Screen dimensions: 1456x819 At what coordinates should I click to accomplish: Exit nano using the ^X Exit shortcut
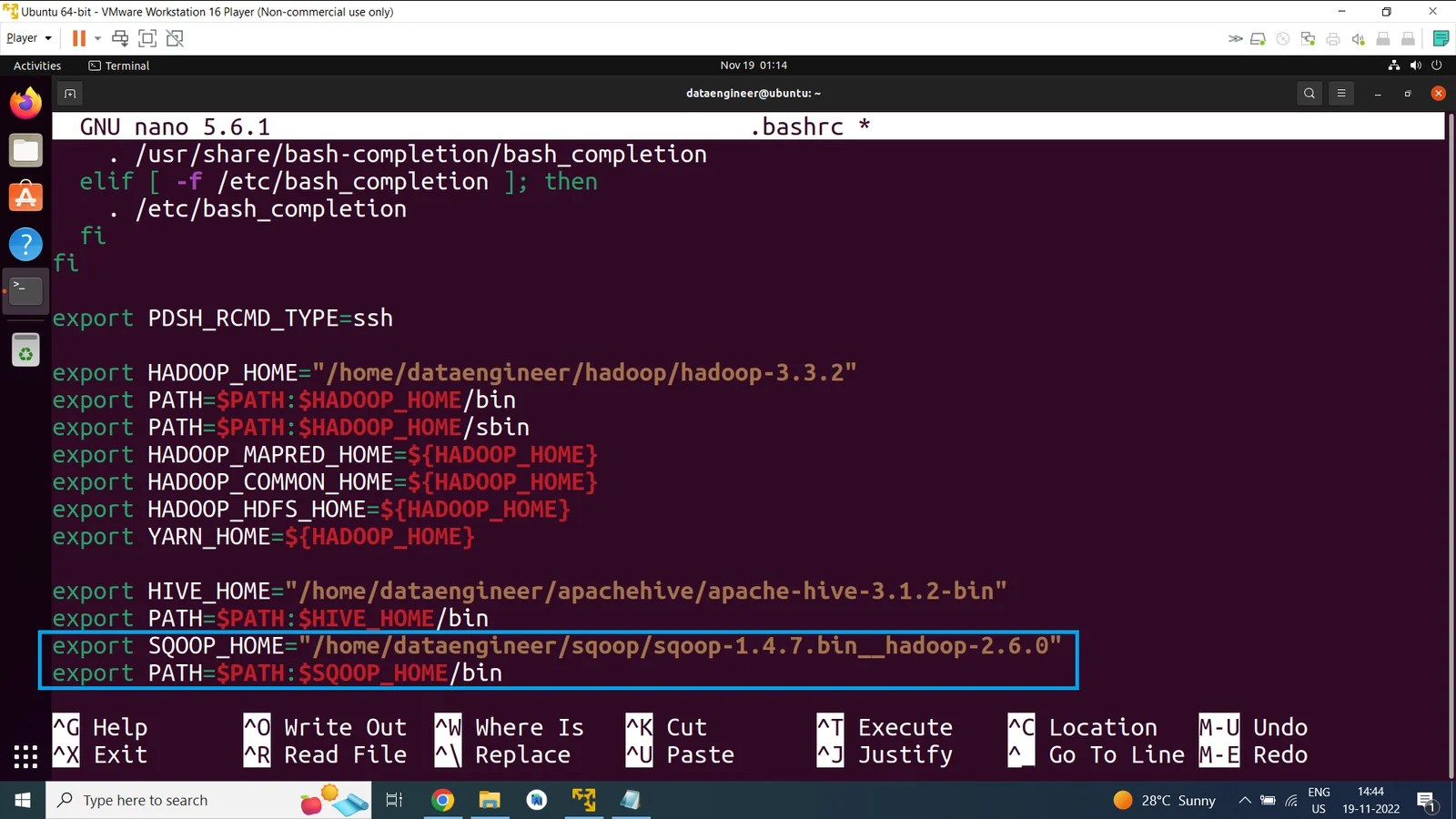pyautogui.click(x=102, y=754)
